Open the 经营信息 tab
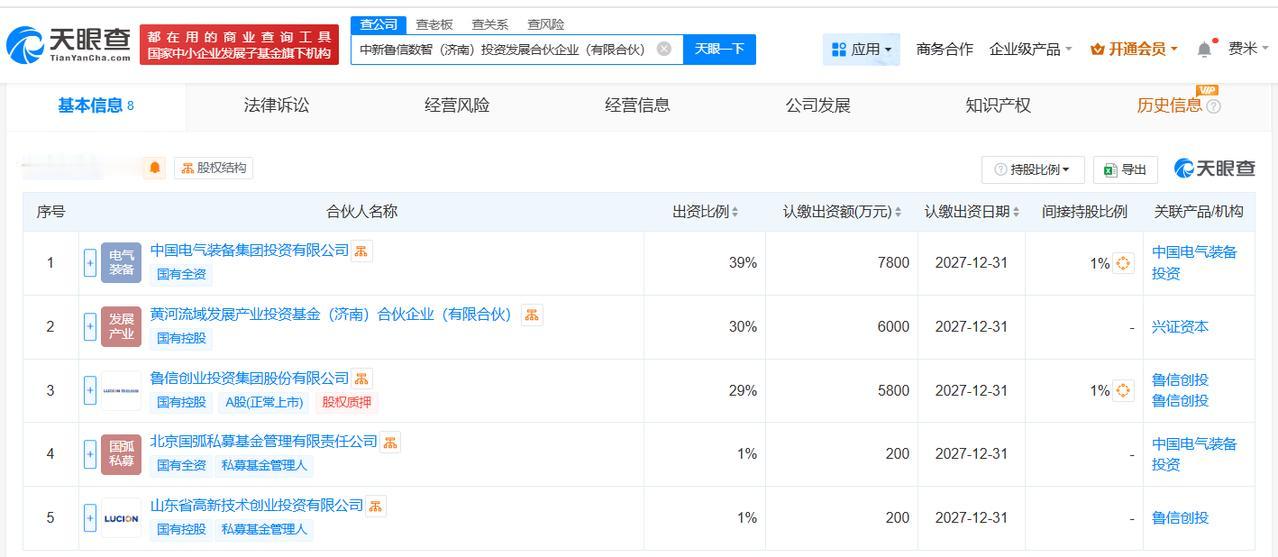This screenshot has height=557, width=1278. (637, 106)
